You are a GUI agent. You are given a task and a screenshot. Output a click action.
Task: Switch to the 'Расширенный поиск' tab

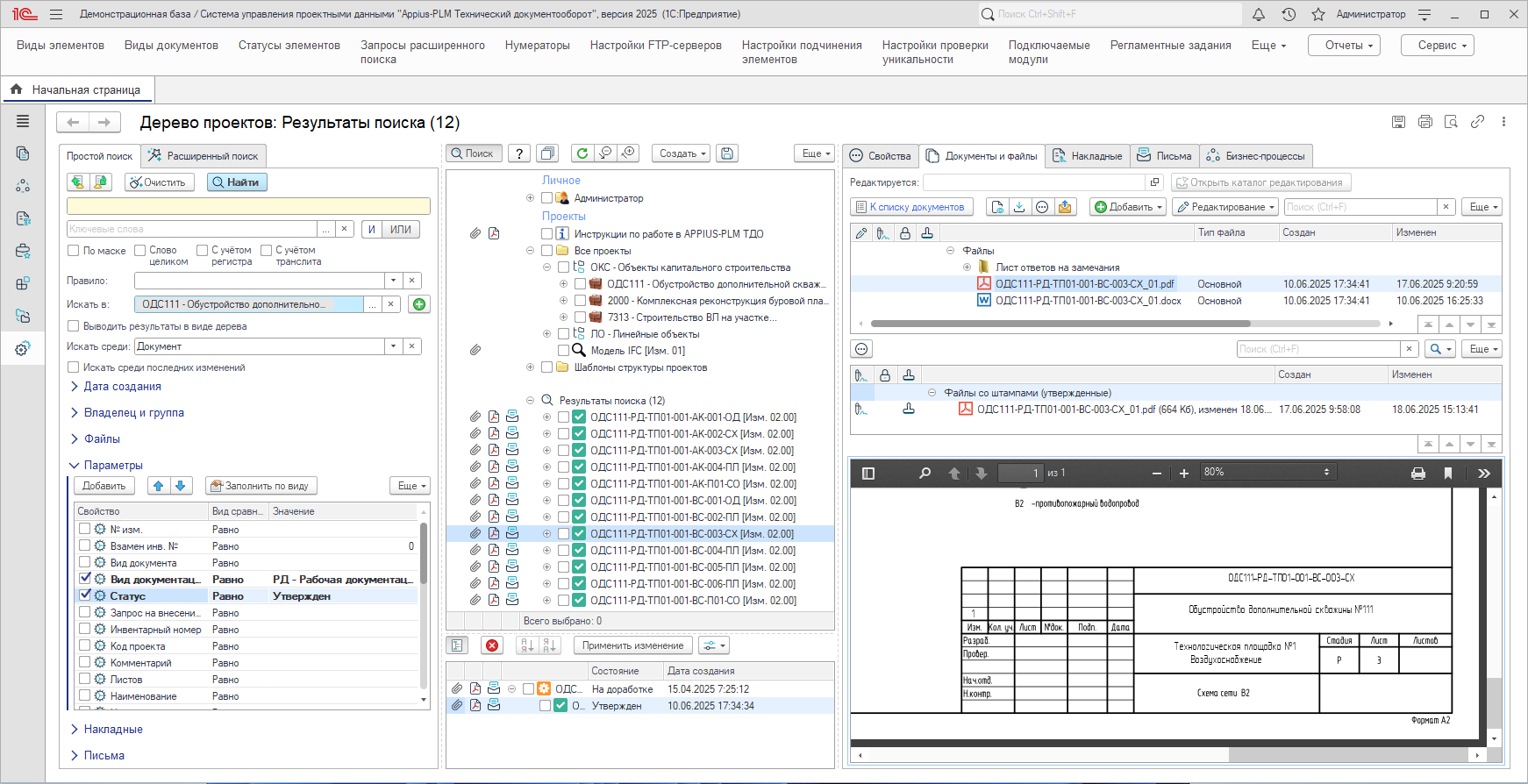203,156
